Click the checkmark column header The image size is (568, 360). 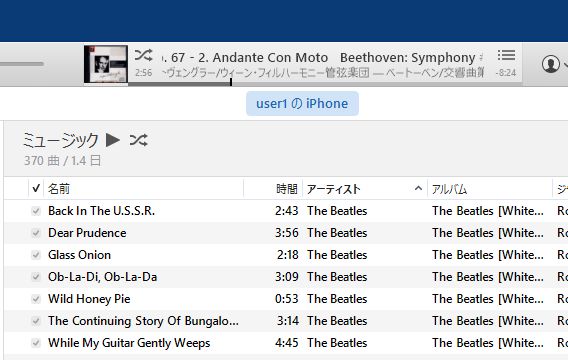(x=36, y=188)
